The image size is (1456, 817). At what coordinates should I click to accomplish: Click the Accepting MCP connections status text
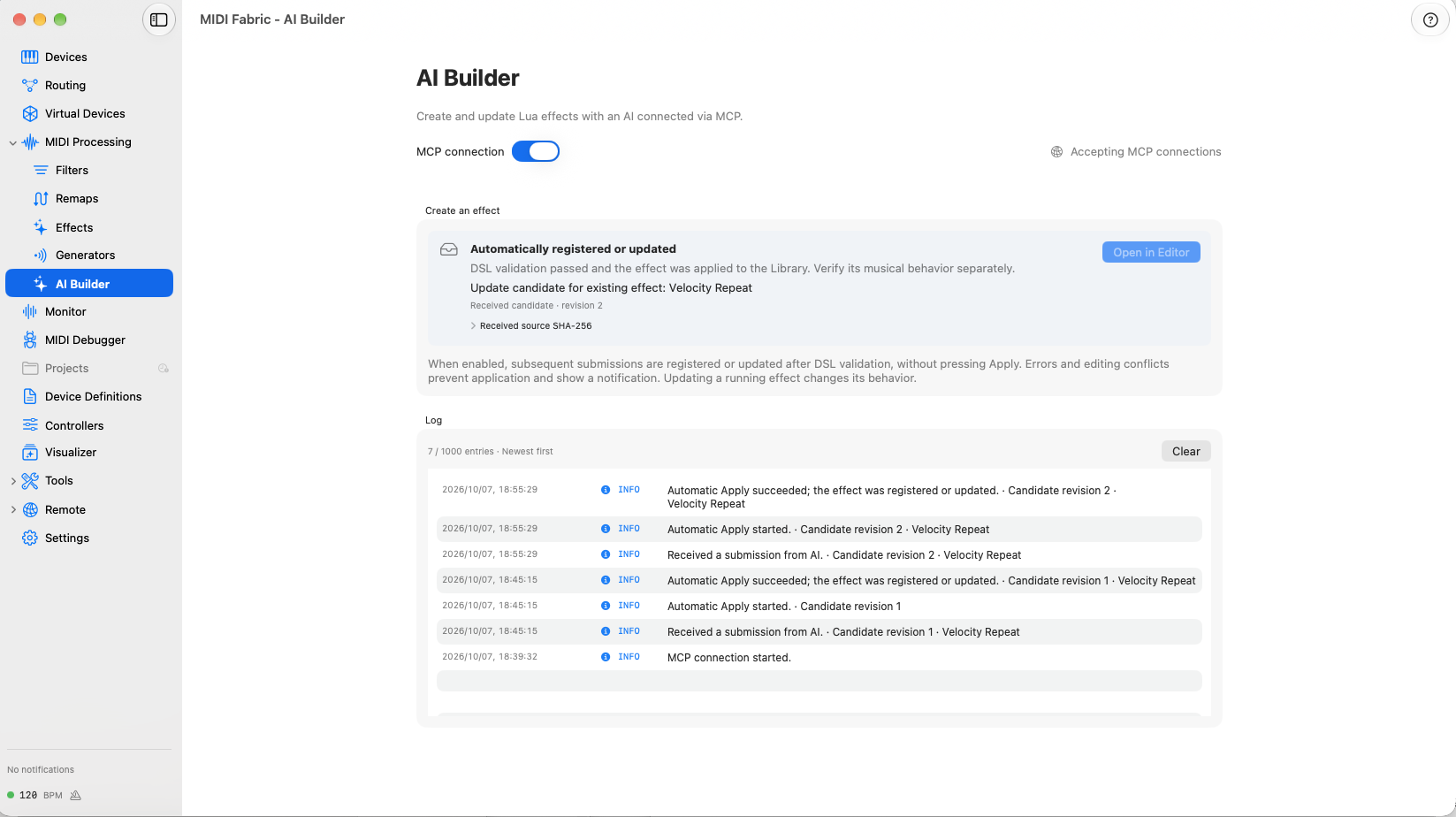tap(1146, 152)
